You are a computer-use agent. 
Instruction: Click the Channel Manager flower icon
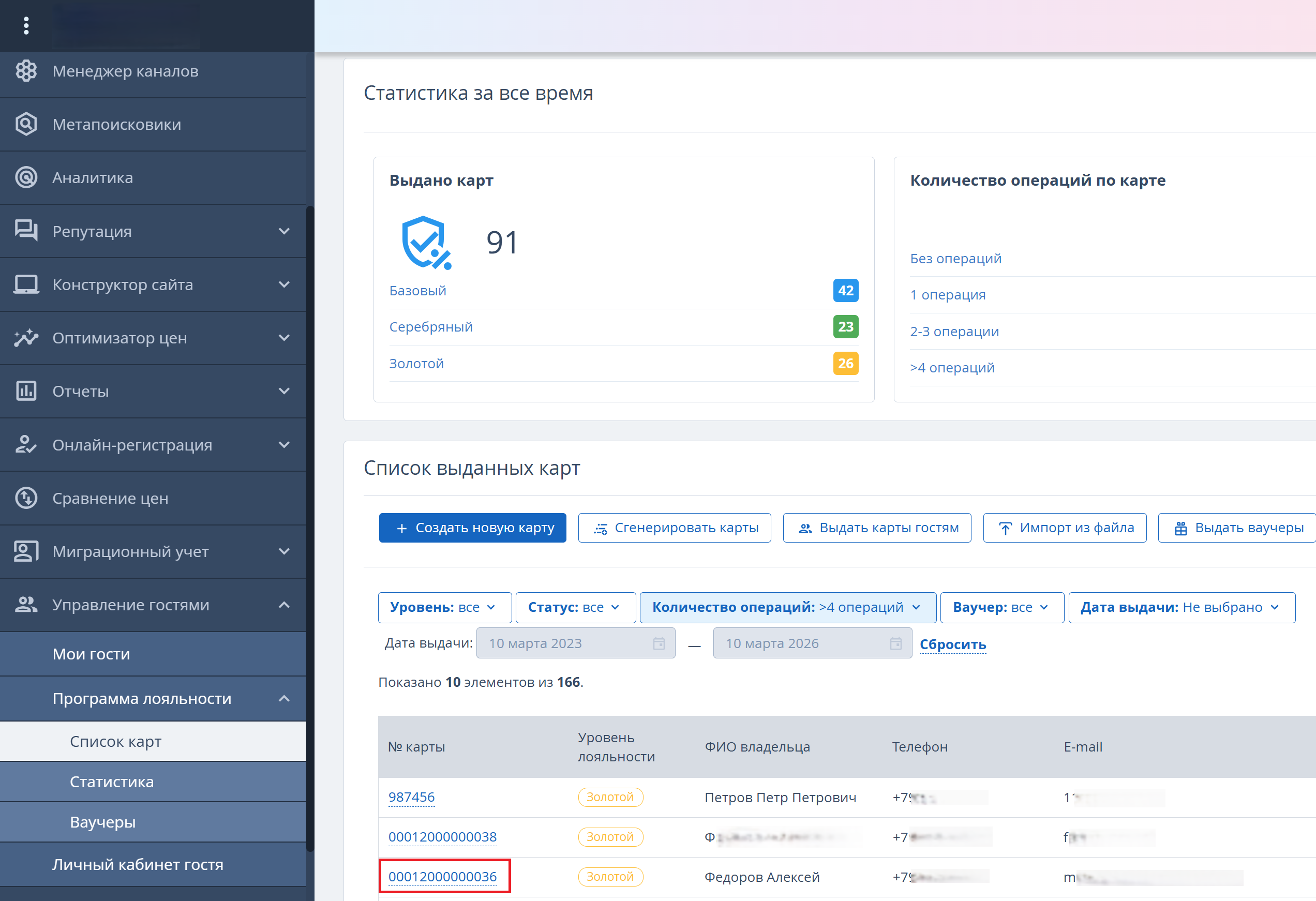click(x=26, y=71)
